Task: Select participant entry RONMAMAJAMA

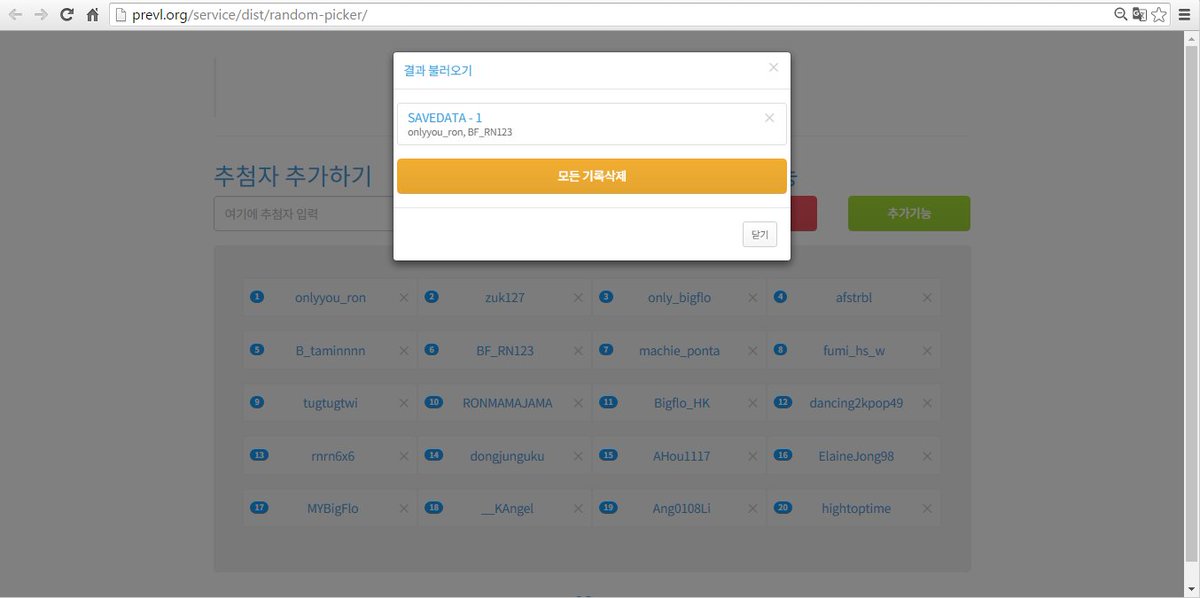Action: pos(507,403)
